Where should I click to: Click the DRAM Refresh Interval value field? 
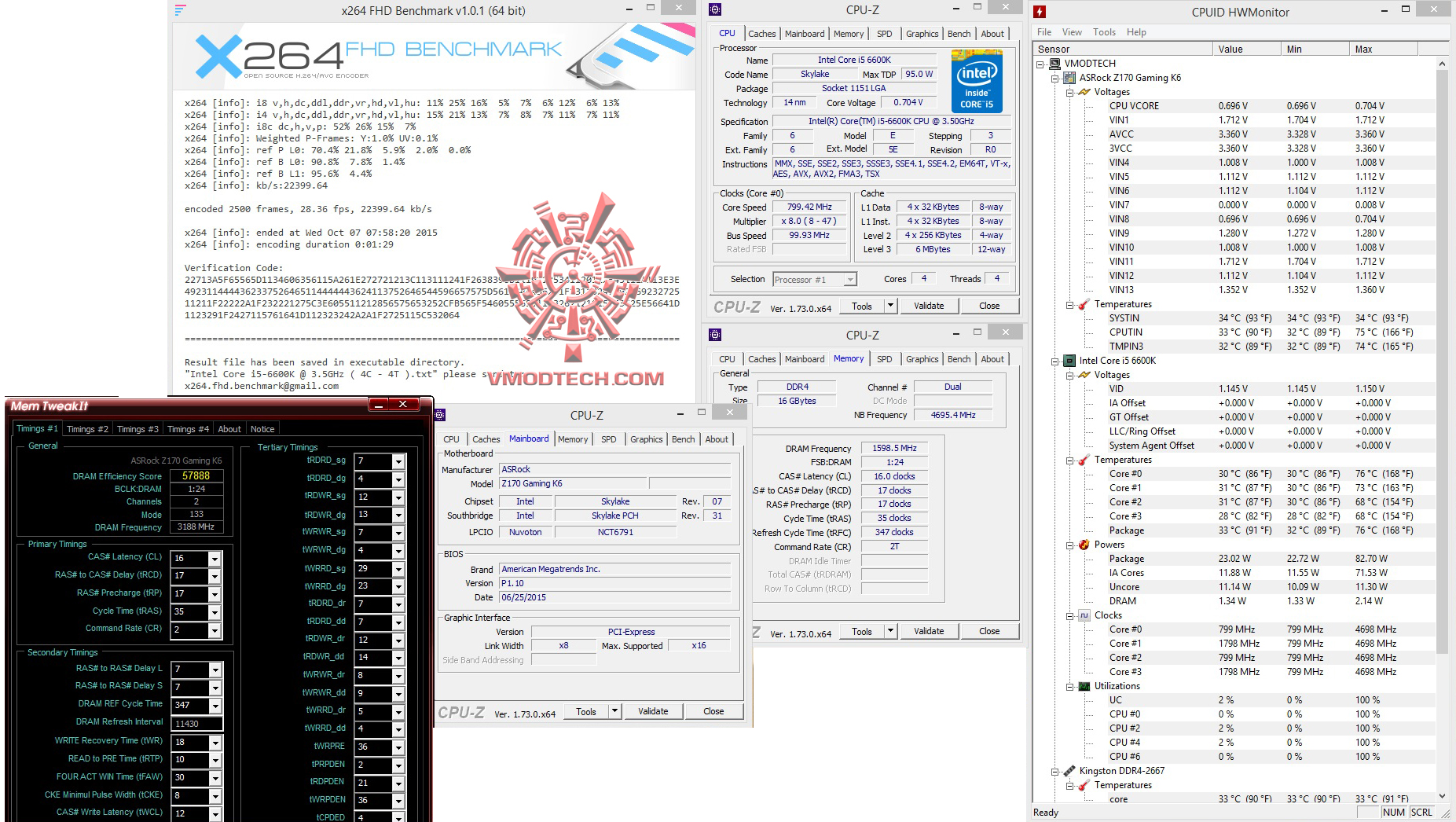pos(196,724)
